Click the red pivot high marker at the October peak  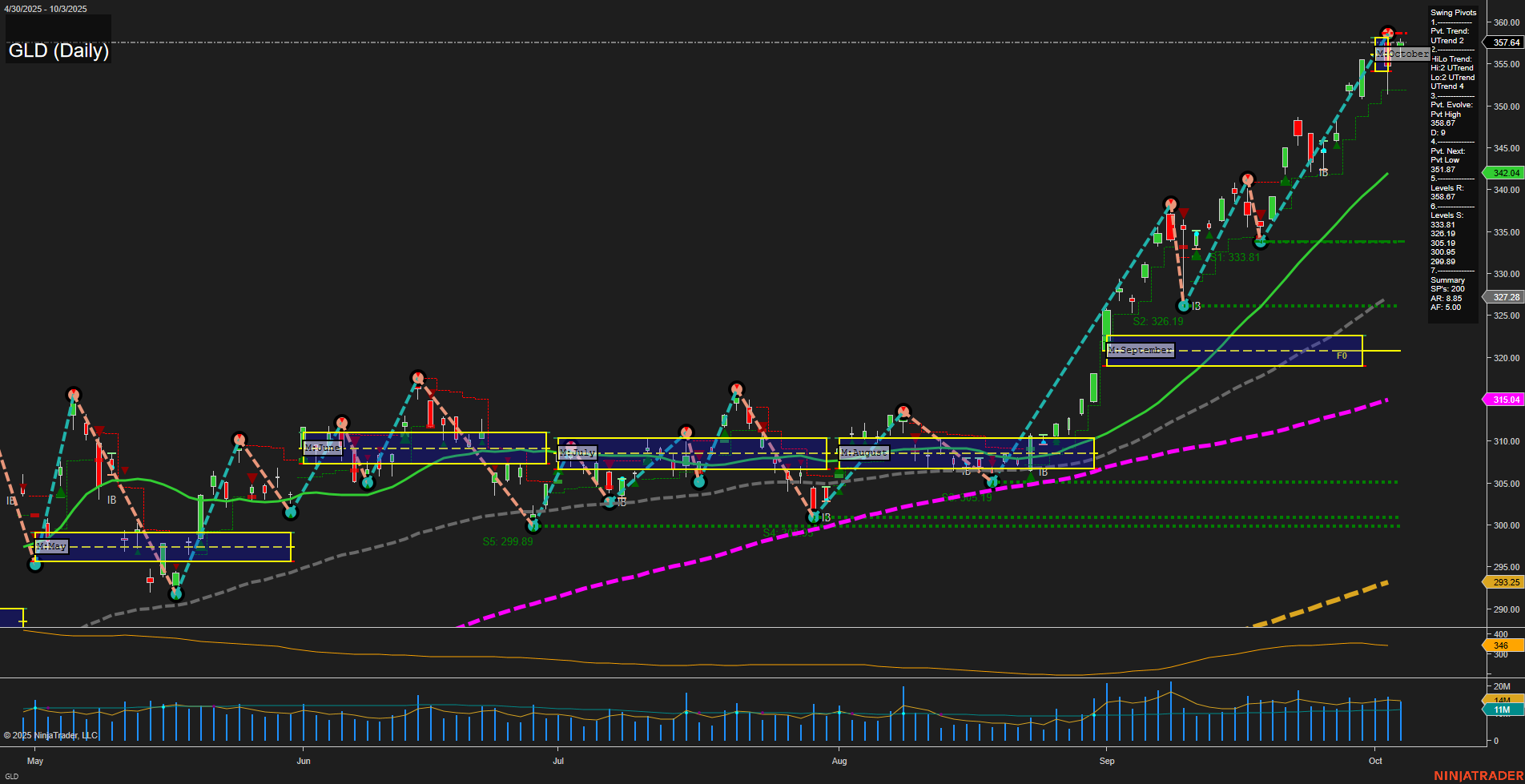(x=1388, y=30)
